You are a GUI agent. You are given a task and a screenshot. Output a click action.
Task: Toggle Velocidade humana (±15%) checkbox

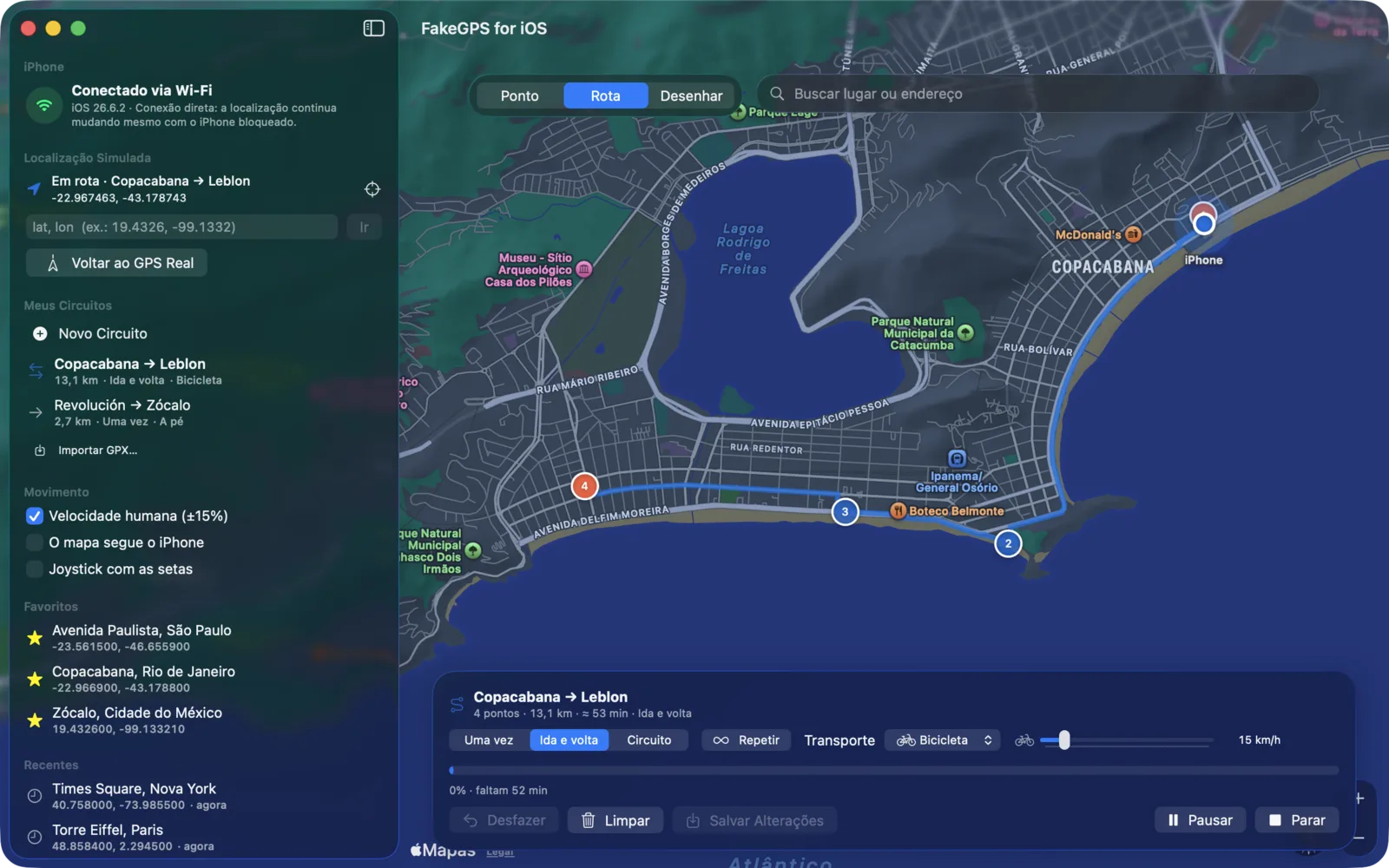[35, 516]
